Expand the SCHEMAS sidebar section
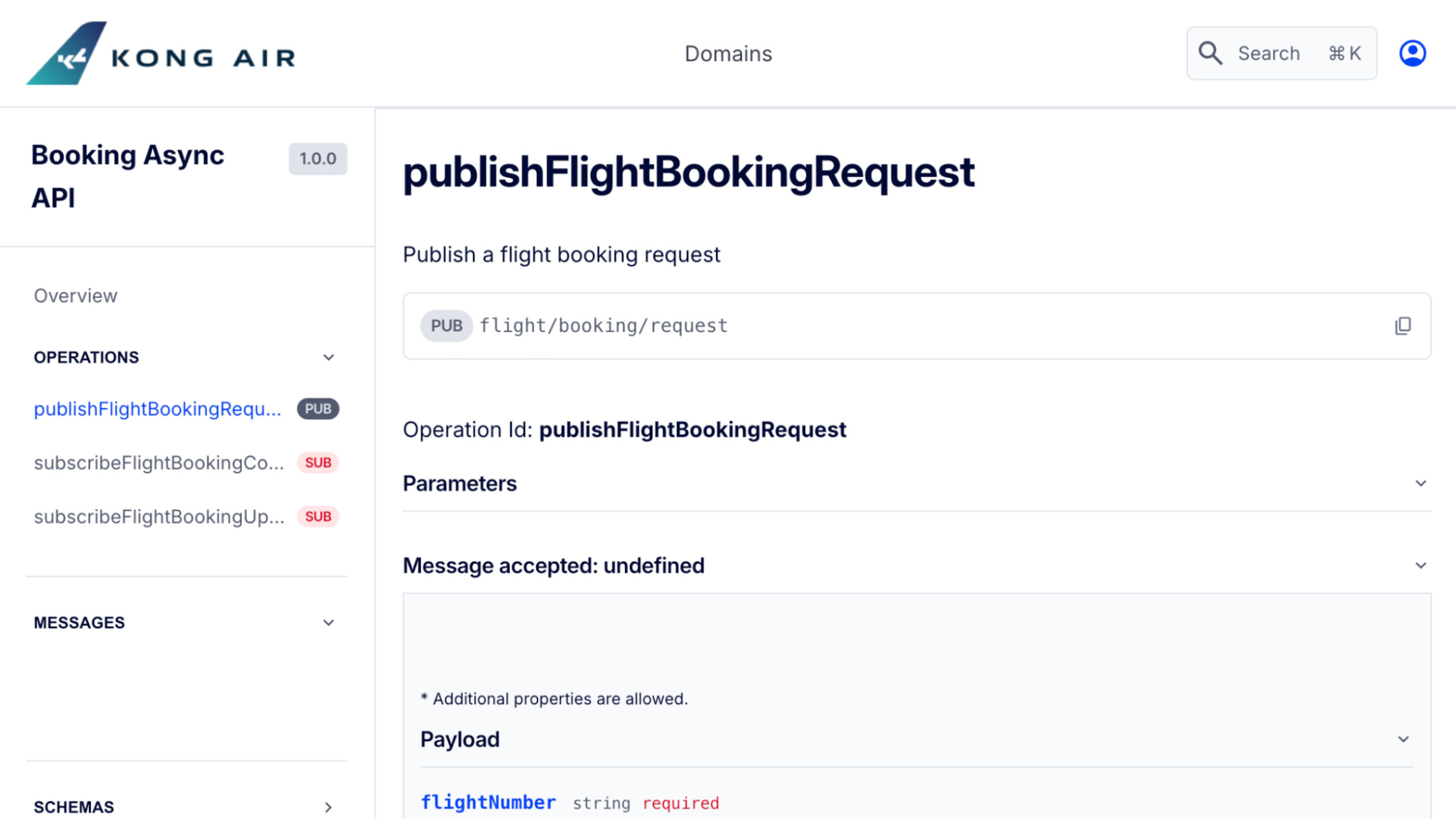Screen dimensions: 1456x819 coord(328,807)
